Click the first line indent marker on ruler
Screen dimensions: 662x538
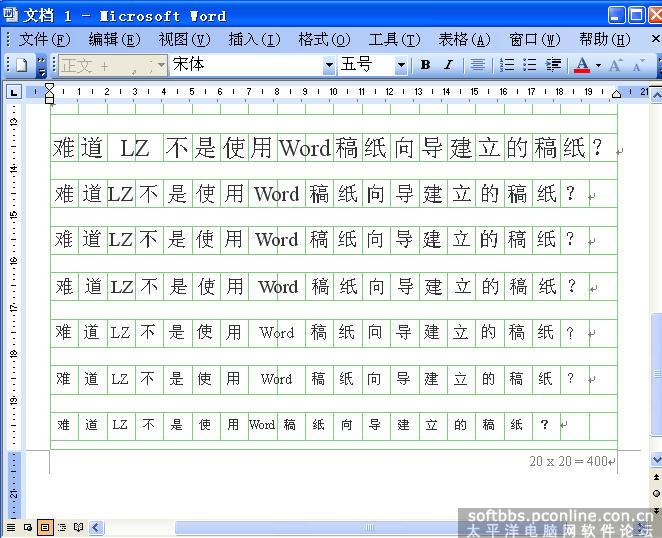pos(49,87)
